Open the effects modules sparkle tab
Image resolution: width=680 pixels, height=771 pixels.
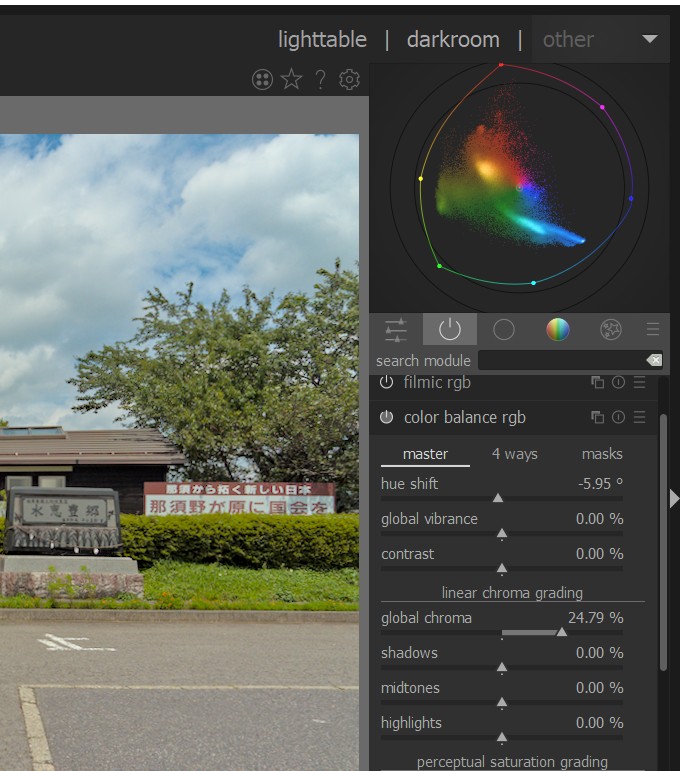(x=611, y=329)
